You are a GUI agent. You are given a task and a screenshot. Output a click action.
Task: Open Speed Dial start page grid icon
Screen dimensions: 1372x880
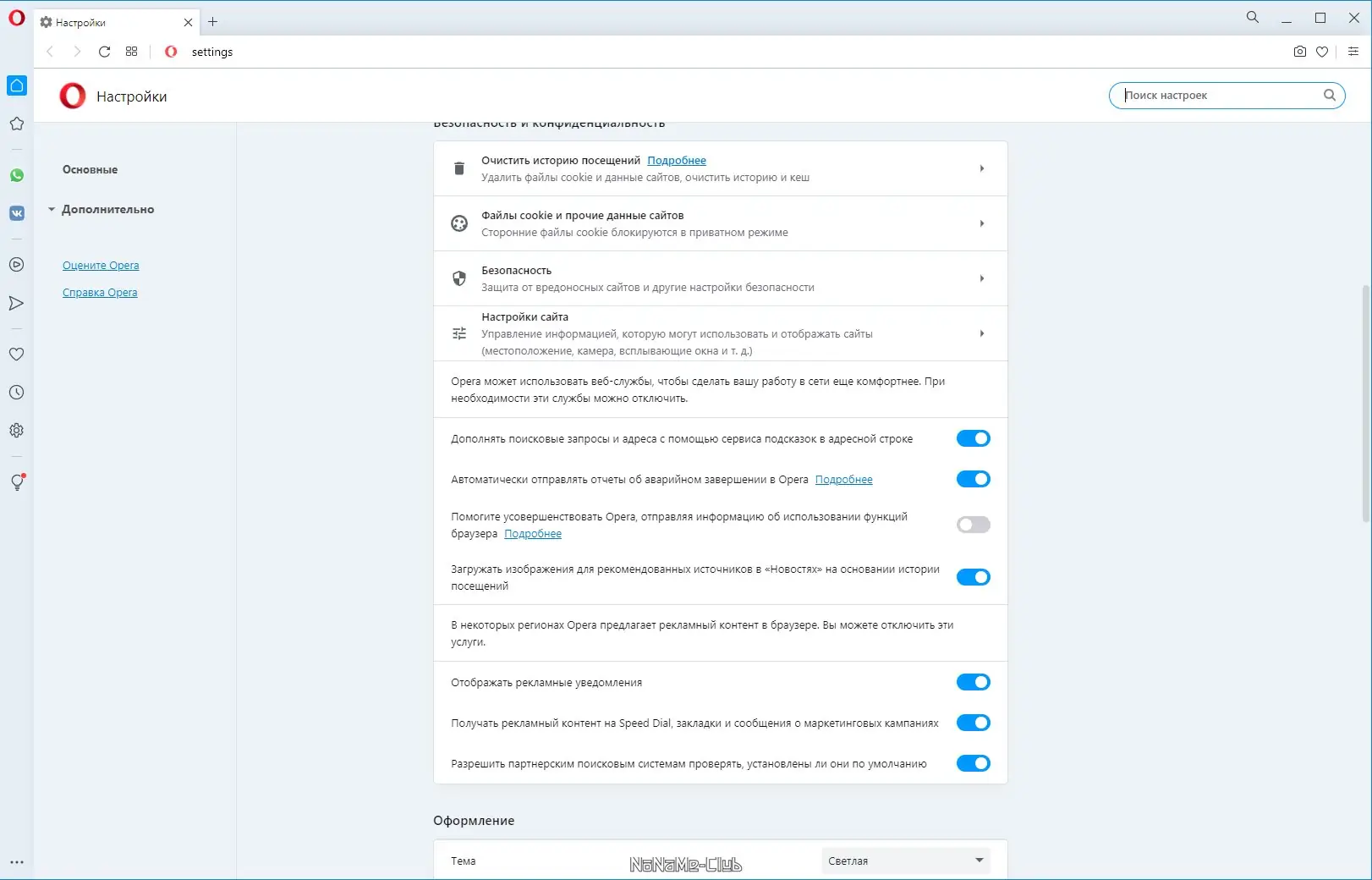(131, 52)
